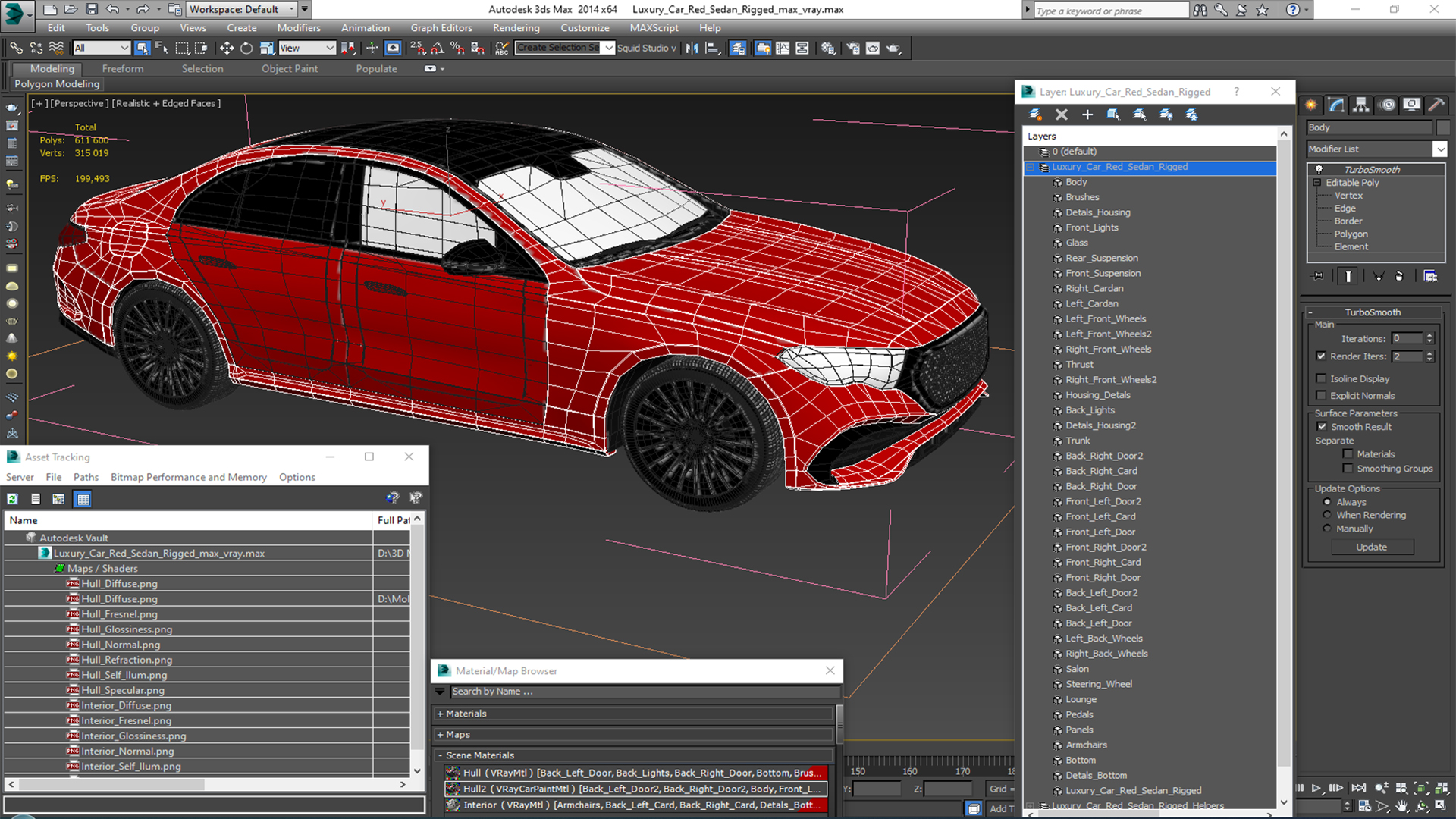The width and height of the screenshot is (1456, 819).
Task: Click the object color swatch beside Body
Action: [1443, 127]
